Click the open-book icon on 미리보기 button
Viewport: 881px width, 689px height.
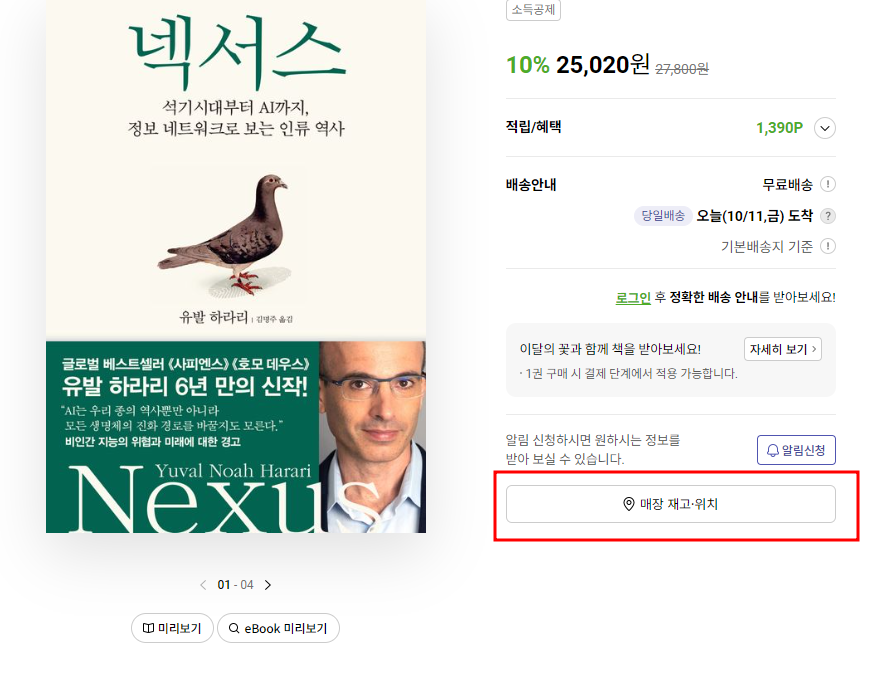148,628
